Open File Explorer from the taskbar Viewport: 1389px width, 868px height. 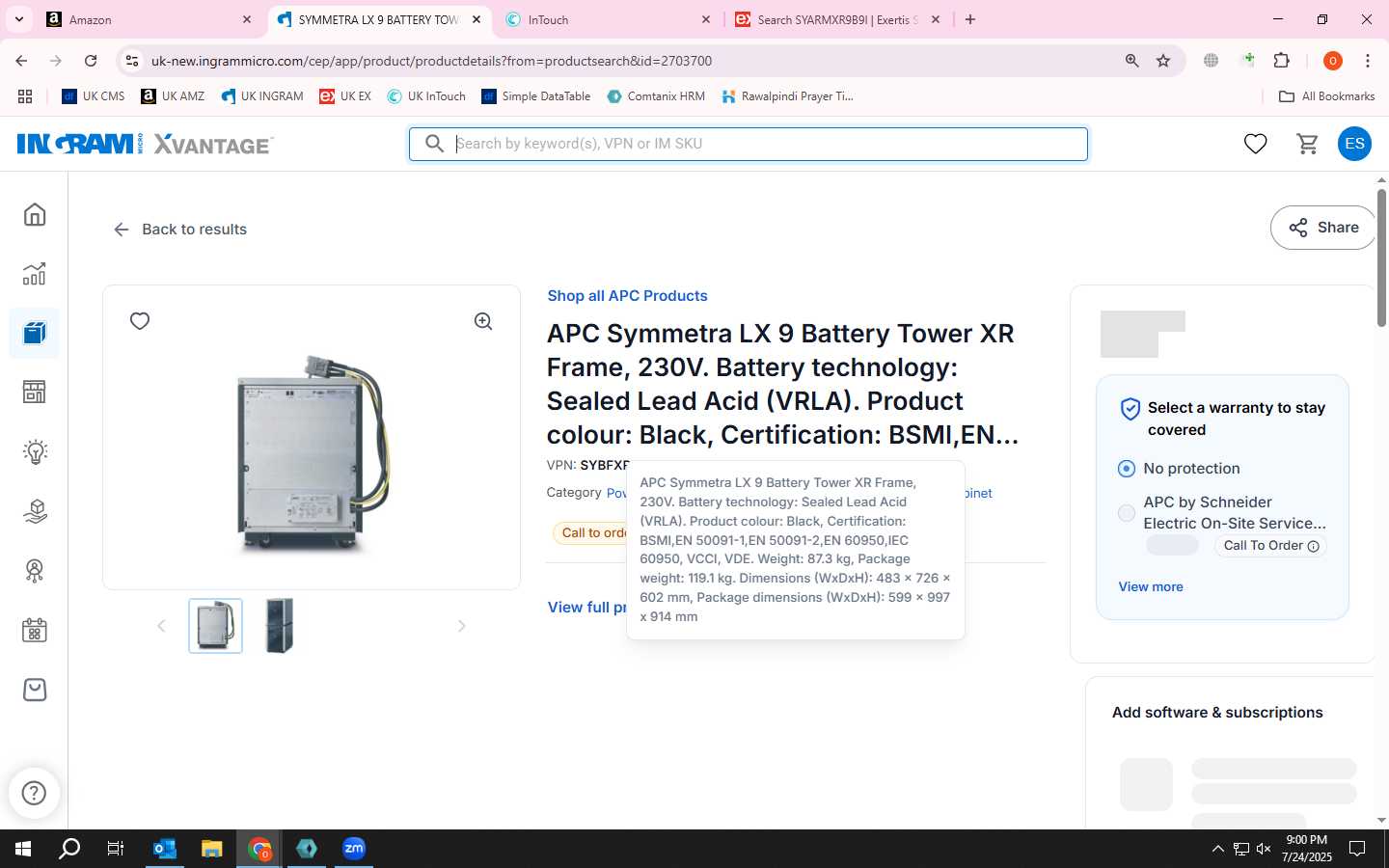pyautogui.click(x=211, y=849)
